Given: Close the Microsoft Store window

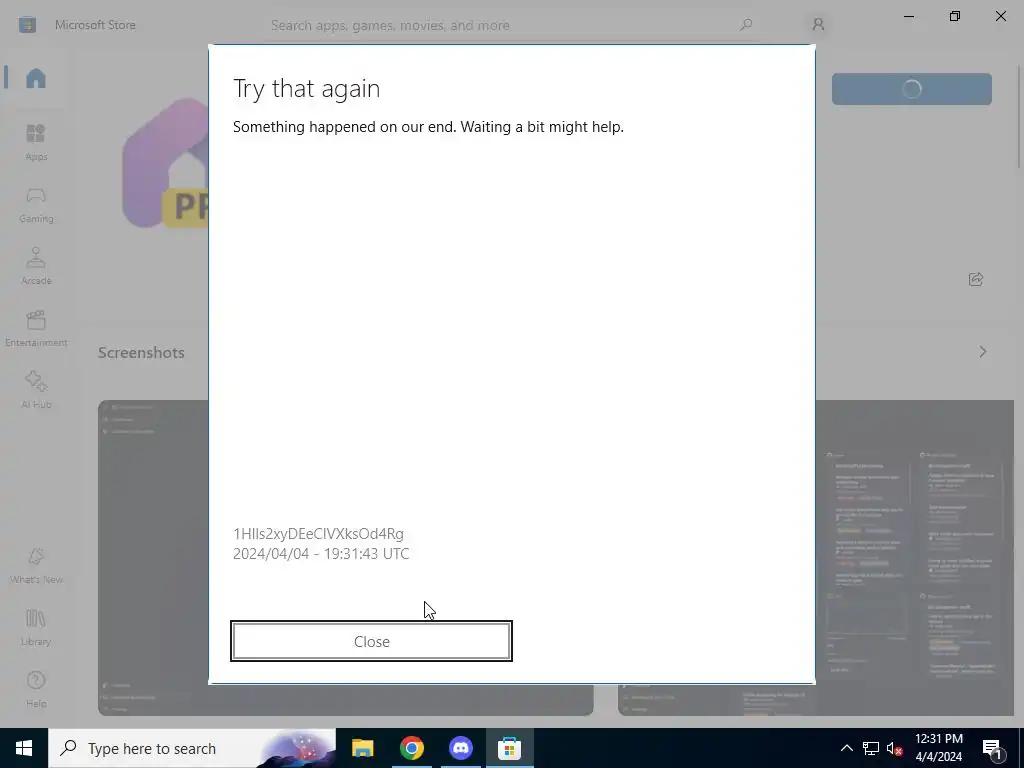Looking at the screenshot, I should pos(1000,16).
